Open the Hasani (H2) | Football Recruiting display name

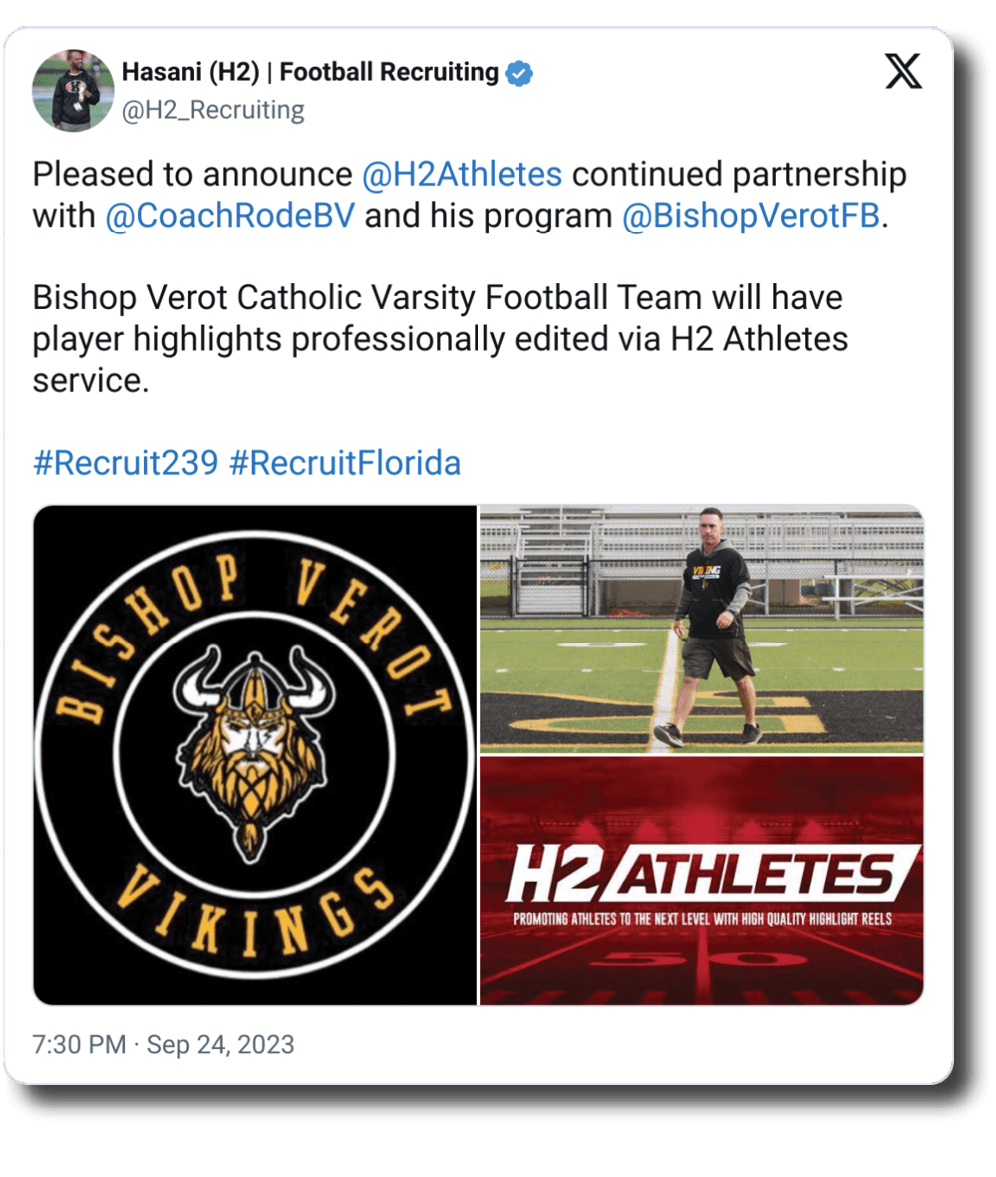tap(310, 73)
